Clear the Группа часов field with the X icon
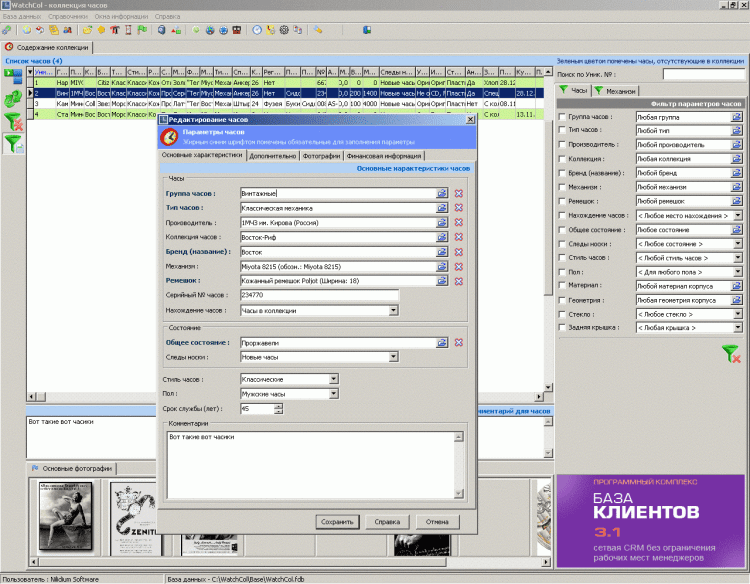The width and height of the screenshot is (750, 584). (459, 193)
